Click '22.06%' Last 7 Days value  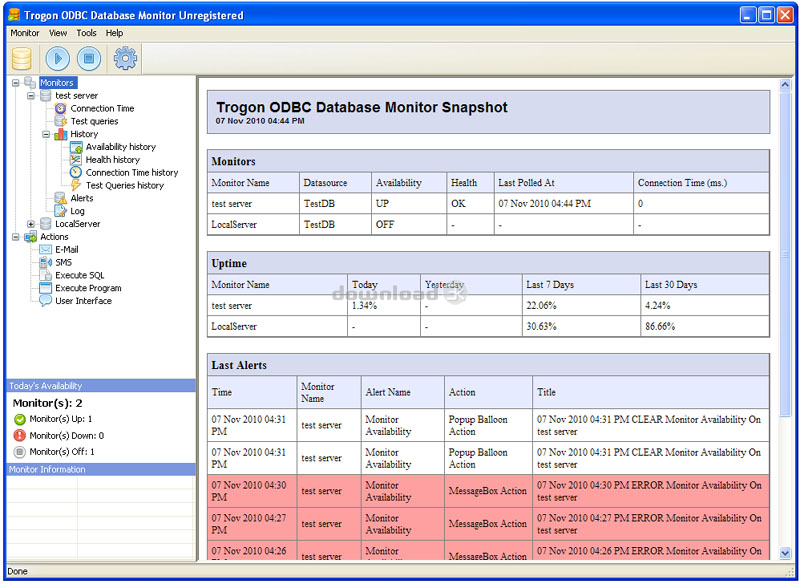tap(541, 306)
